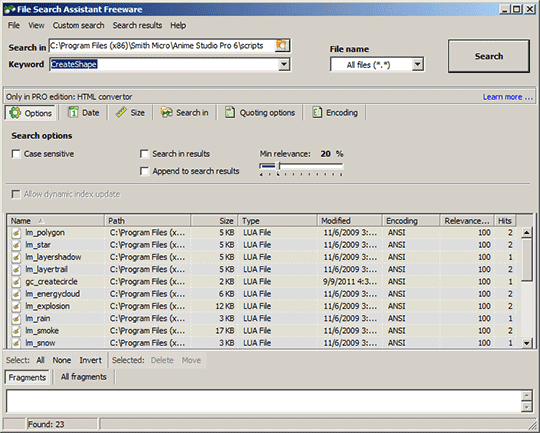Viewport: 540px width, 433px height.
Task: Open the Search results menu
Action: [137, 25]
